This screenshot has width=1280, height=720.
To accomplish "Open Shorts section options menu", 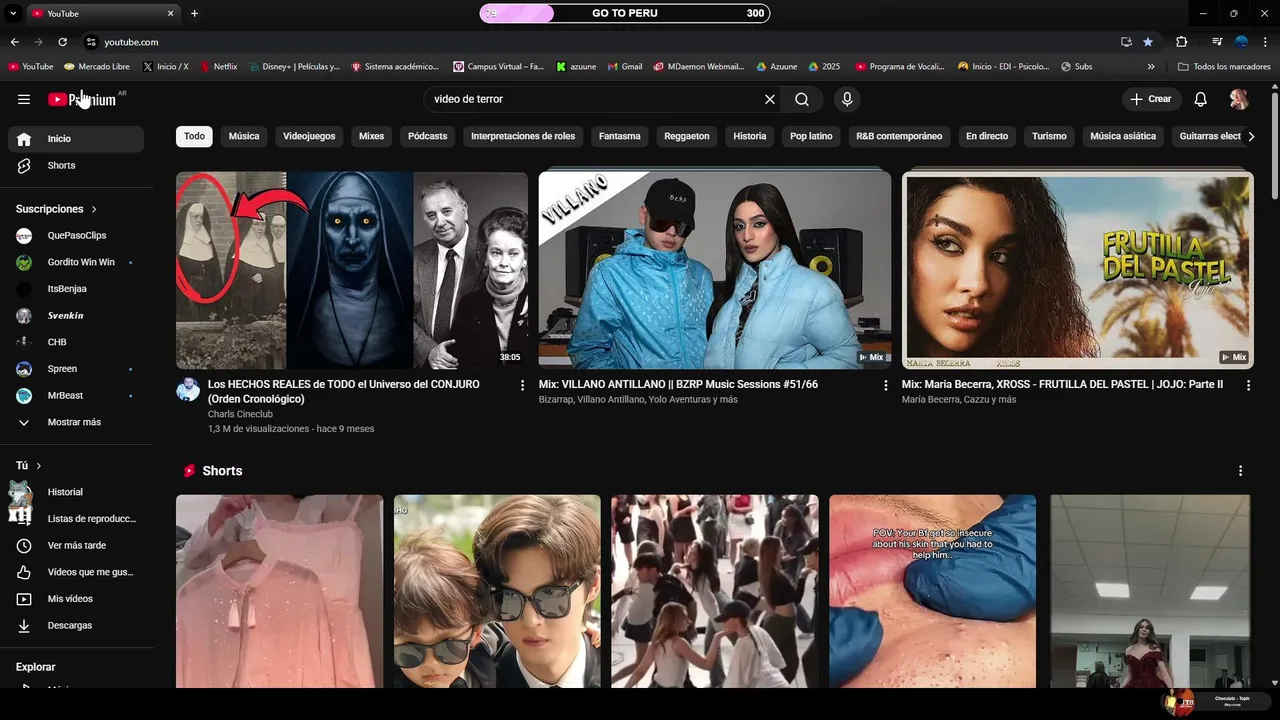I will point(1241,471).
